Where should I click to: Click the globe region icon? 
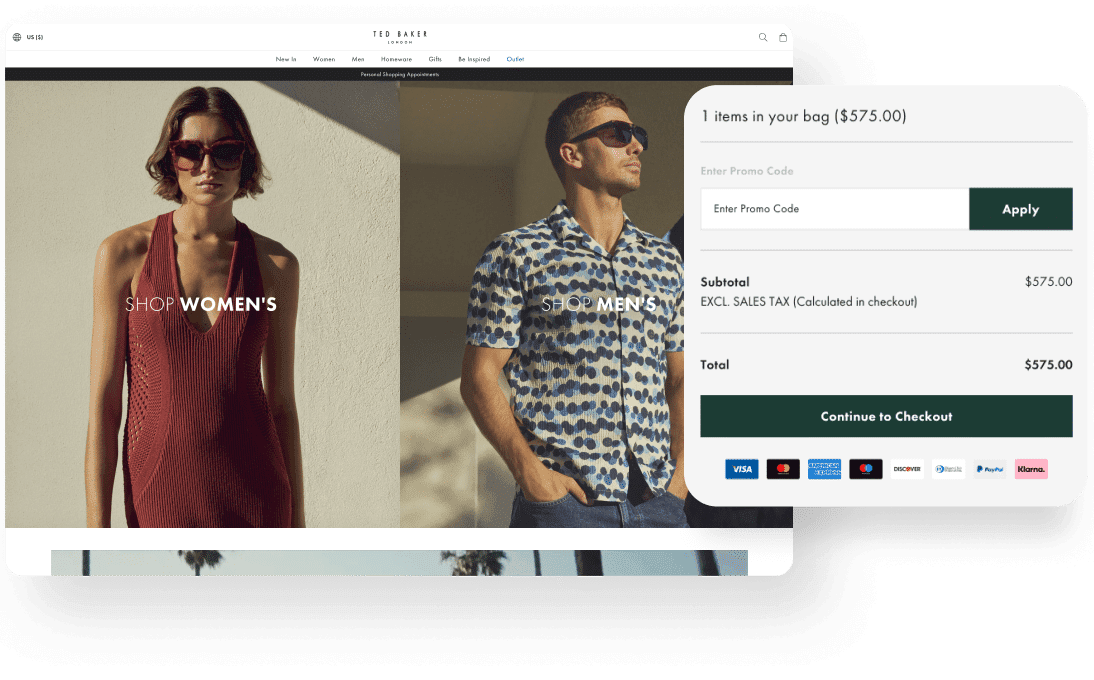[x=17, y=37]
